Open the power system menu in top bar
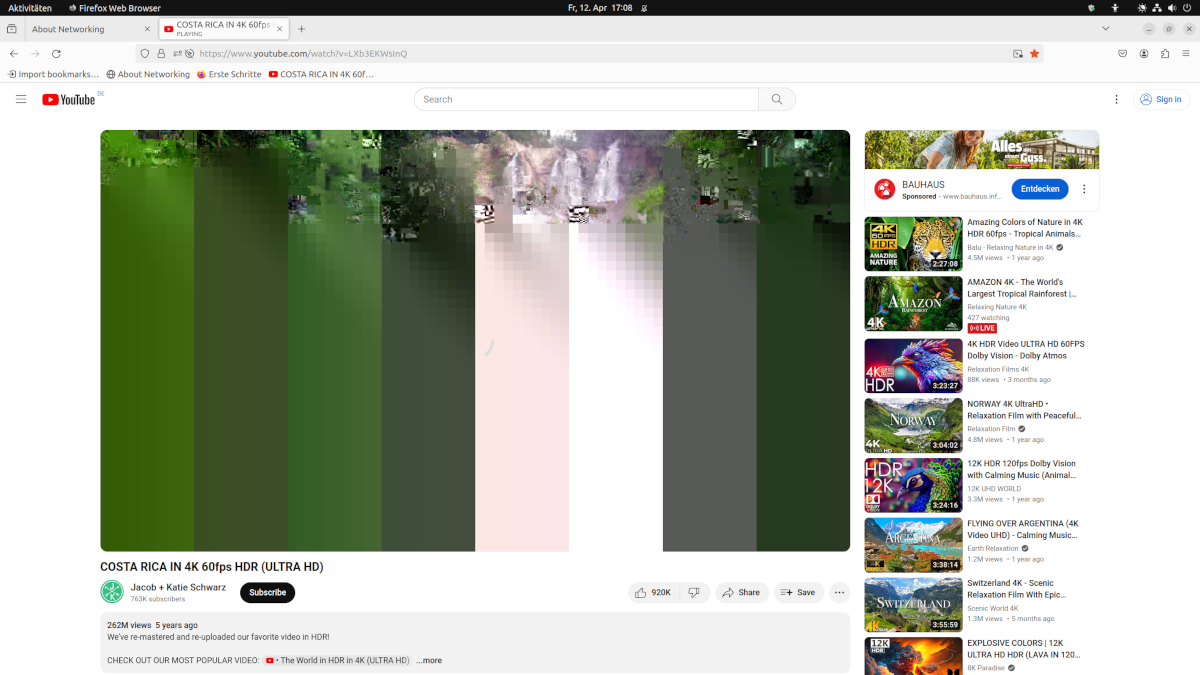 click(1187, 7)
